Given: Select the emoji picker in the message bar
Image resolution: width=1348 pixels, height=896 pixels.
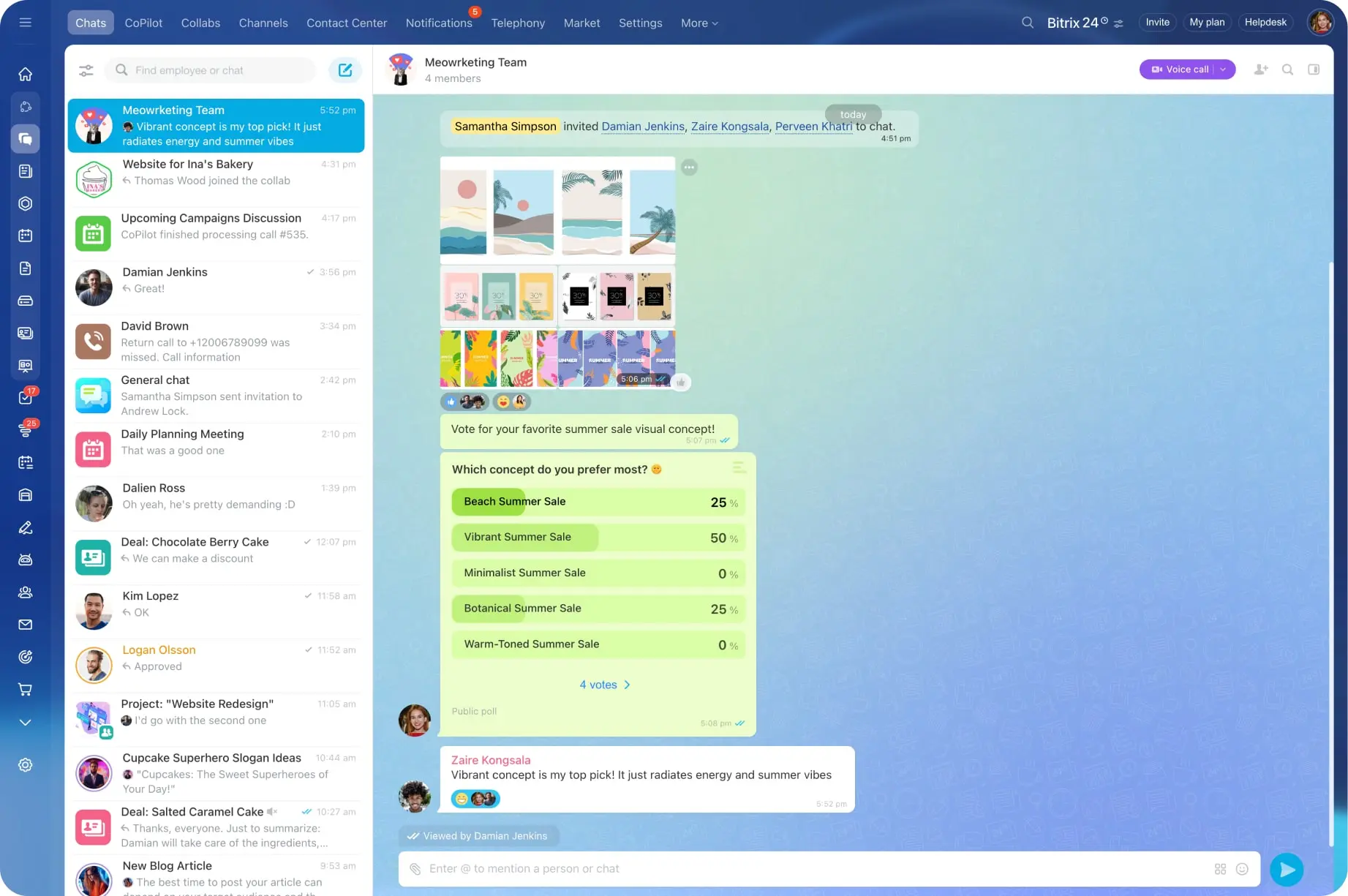Looking at the screenshot, I should coord(1241,869).
